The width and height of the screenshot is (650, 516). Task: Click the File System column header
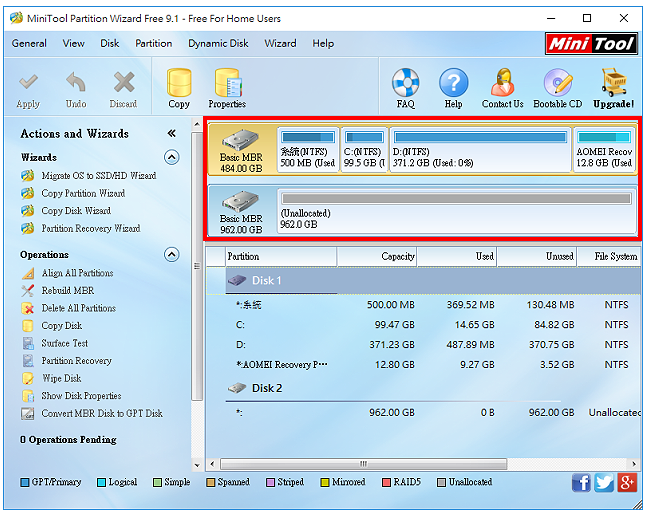[609, 257]
